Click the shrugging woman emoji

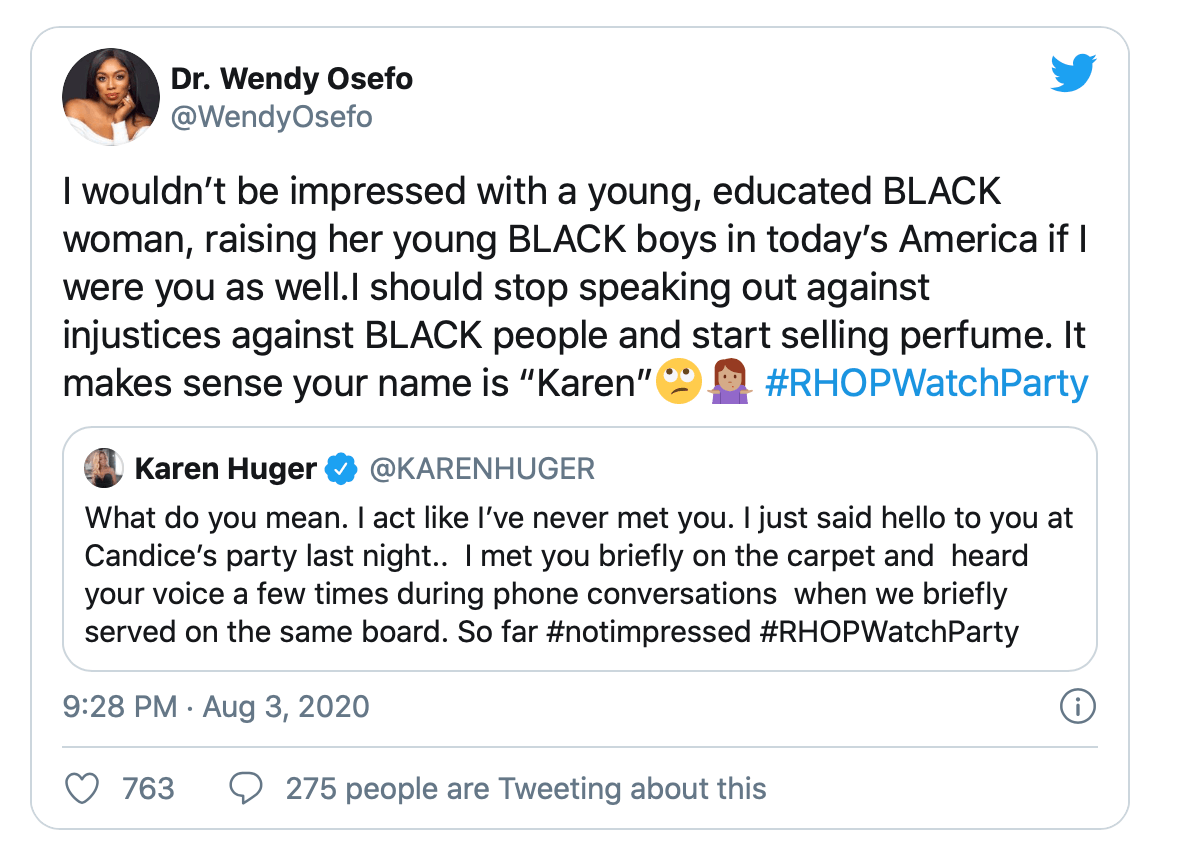click(729, 385)
